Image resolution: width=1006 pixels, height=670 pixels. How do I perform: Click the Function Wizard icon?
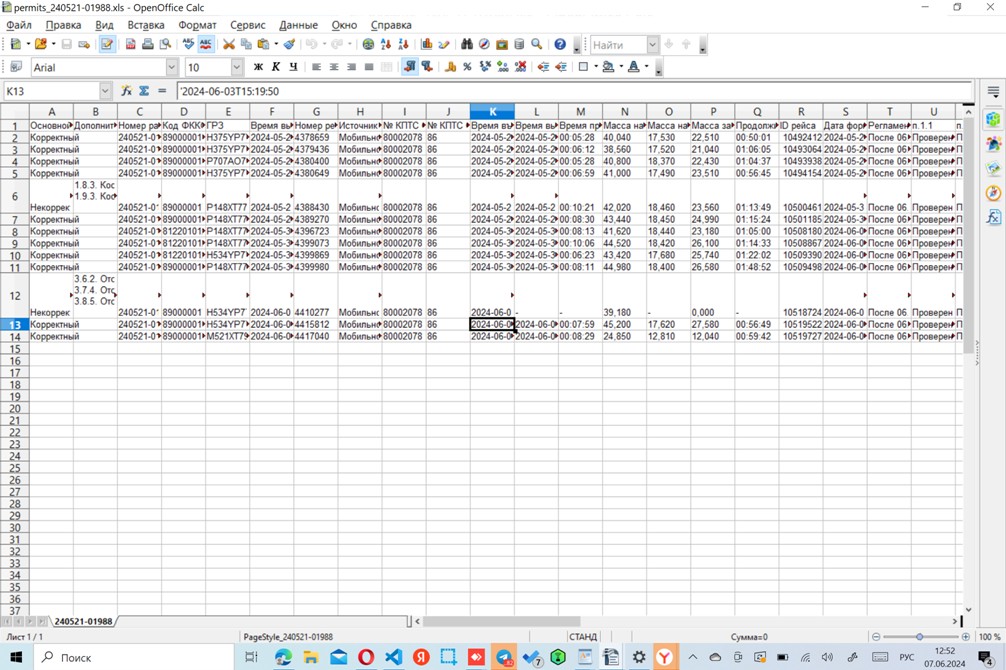[126, 91]
